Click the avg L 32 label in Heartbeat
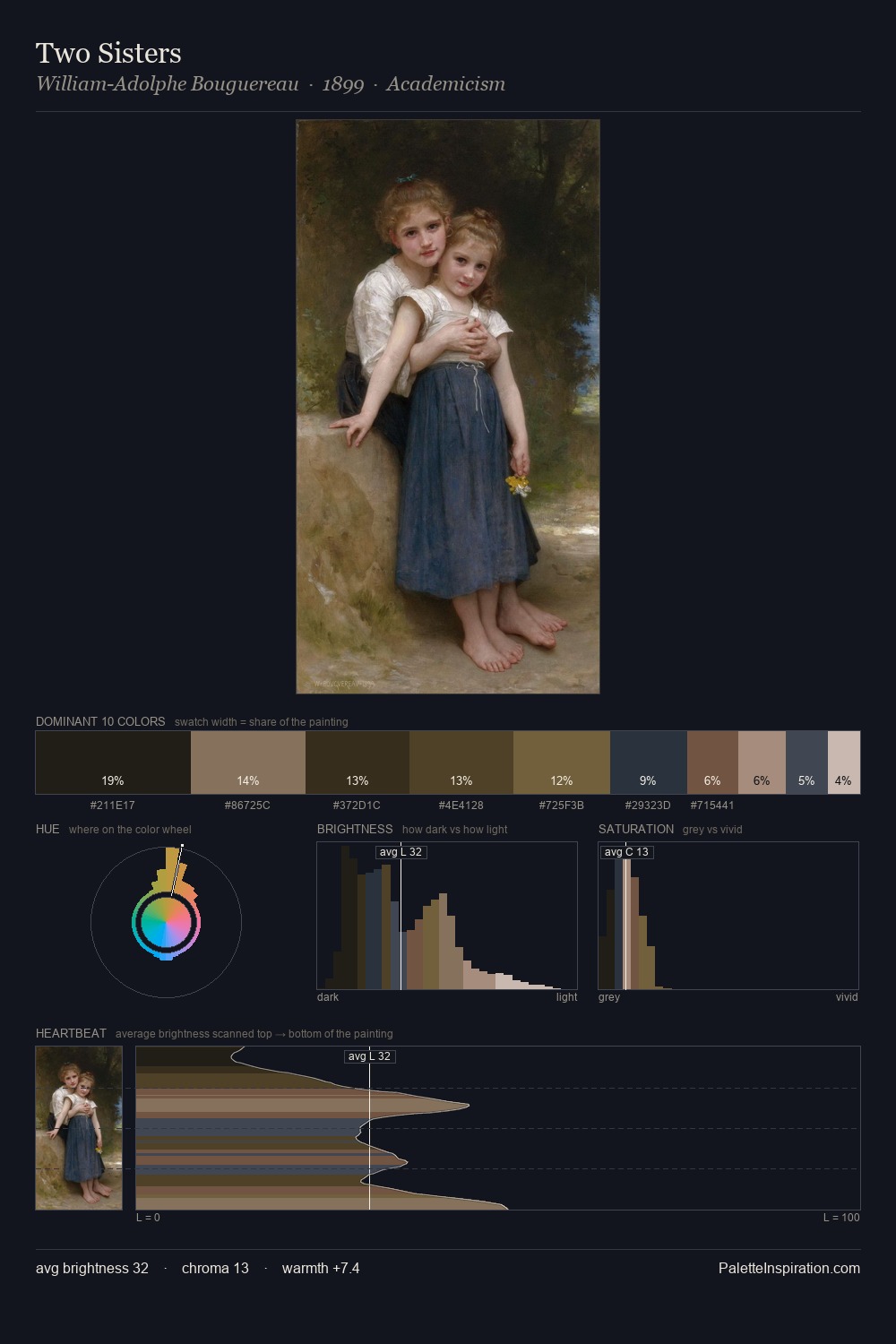 coord(369,1056)
